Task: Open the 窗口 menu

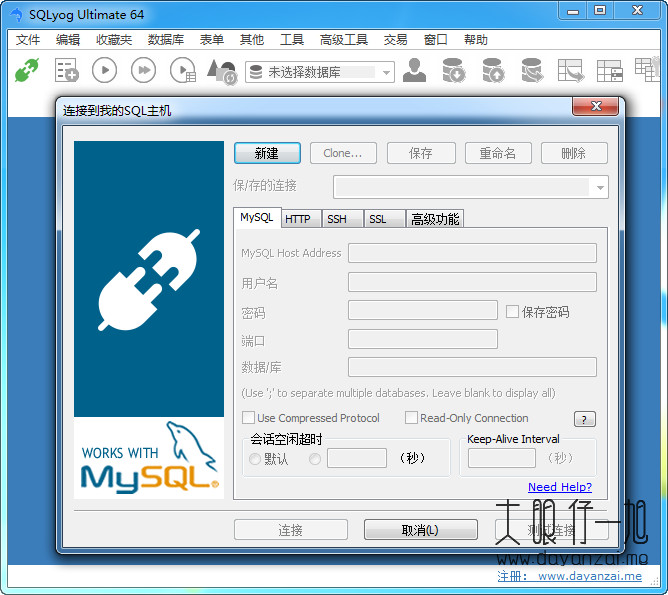Action: [435, 40]
